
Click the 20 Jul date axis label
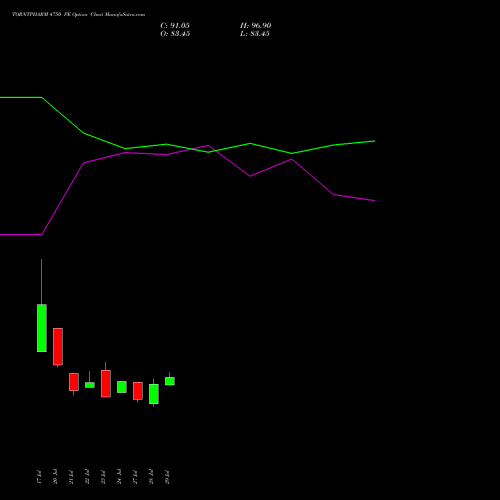55,477
